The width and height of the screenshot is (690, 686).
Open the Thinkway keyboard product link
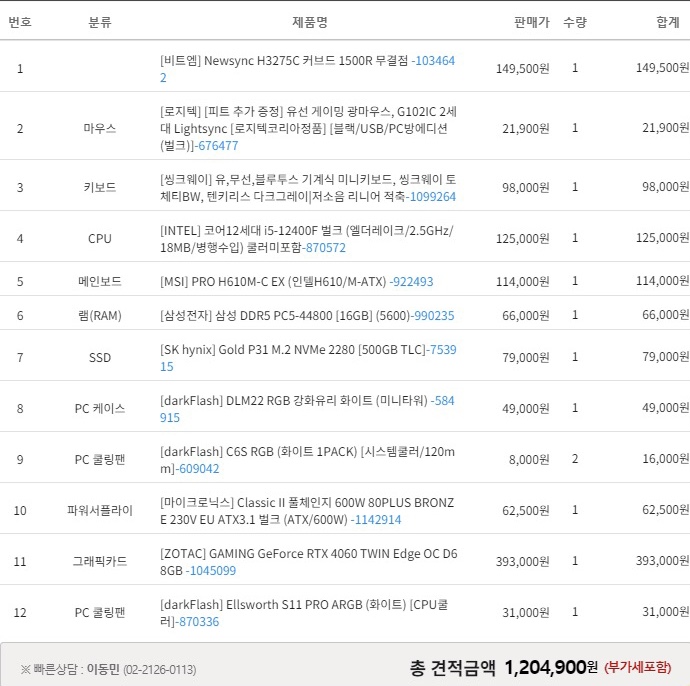pyautogui.click(x=308, y=188)
